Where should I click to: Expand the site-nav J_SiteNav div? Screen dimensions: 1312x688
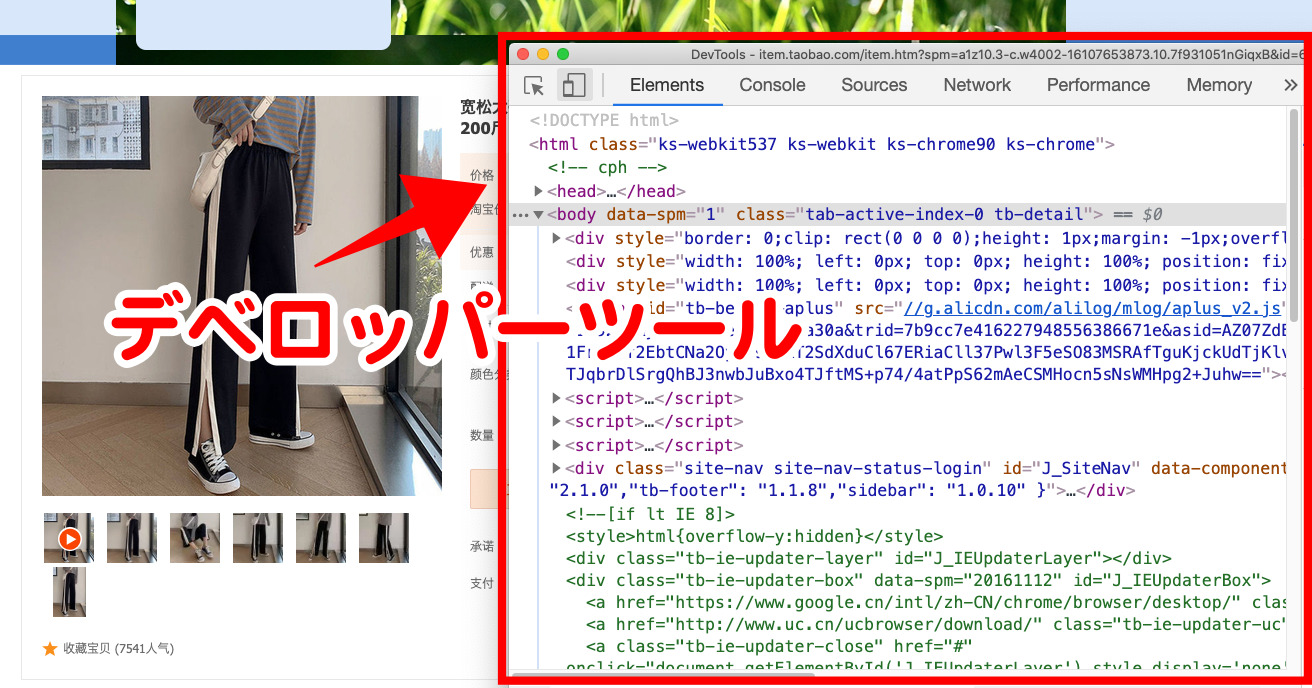(x=557, y=468)
